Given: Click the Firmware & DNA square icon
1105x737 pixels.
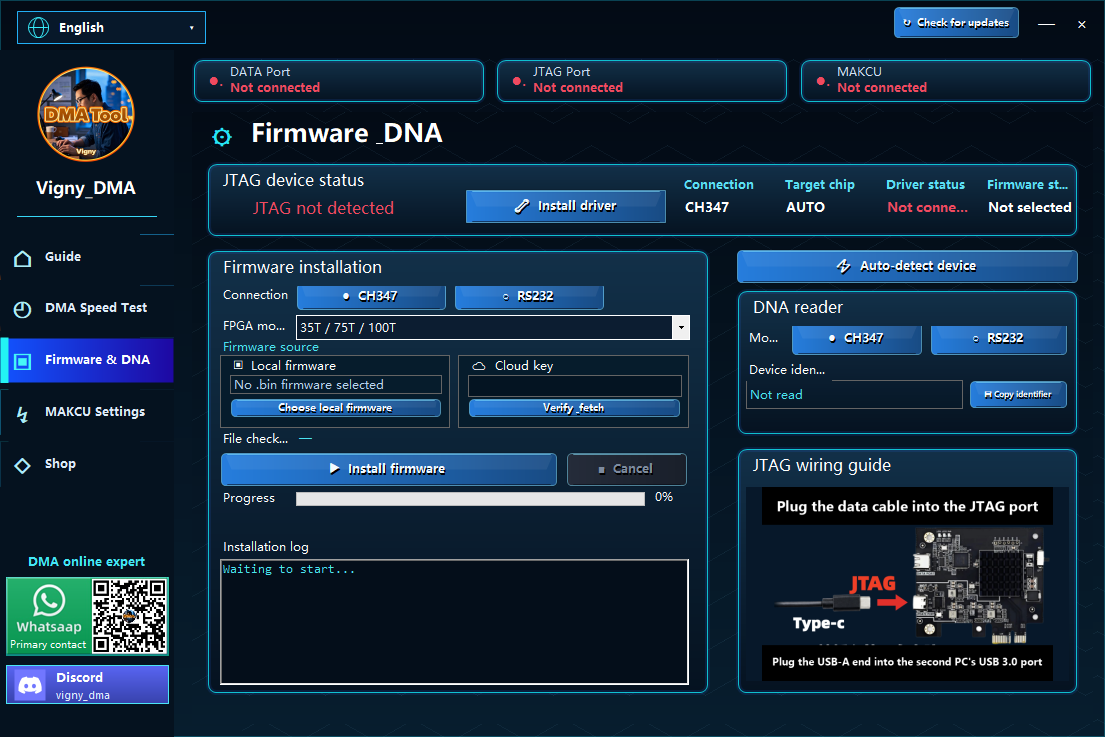Looking at the screenshot, I should pos(23,361).
